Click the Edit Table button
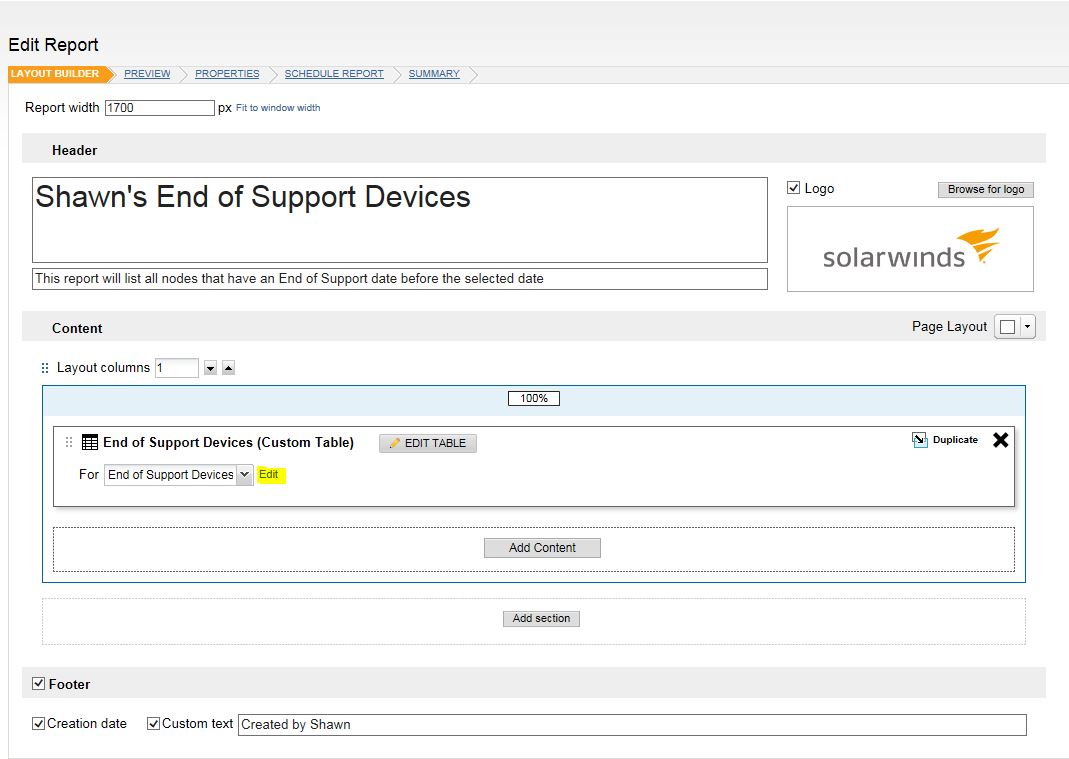 [x=428, y=443]
